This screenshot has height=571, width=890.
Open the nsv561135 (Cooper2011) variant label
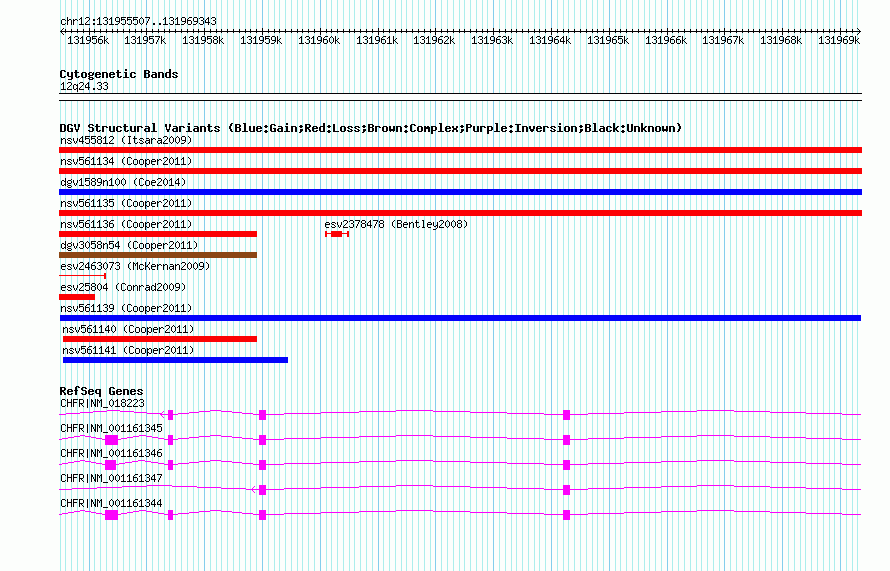126,203
